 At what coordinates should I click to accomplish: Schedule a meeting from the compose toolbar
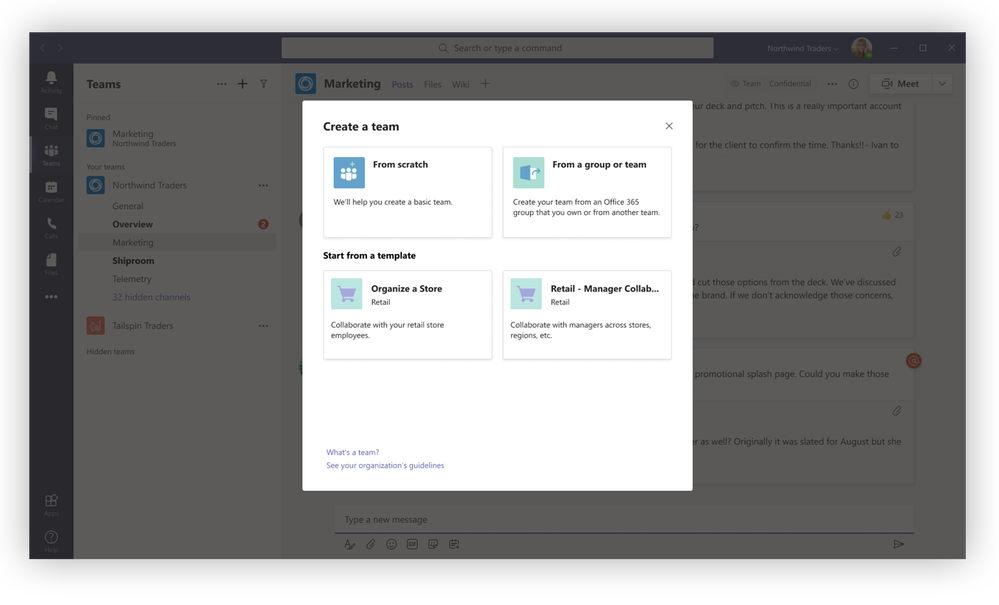[454, 544]
